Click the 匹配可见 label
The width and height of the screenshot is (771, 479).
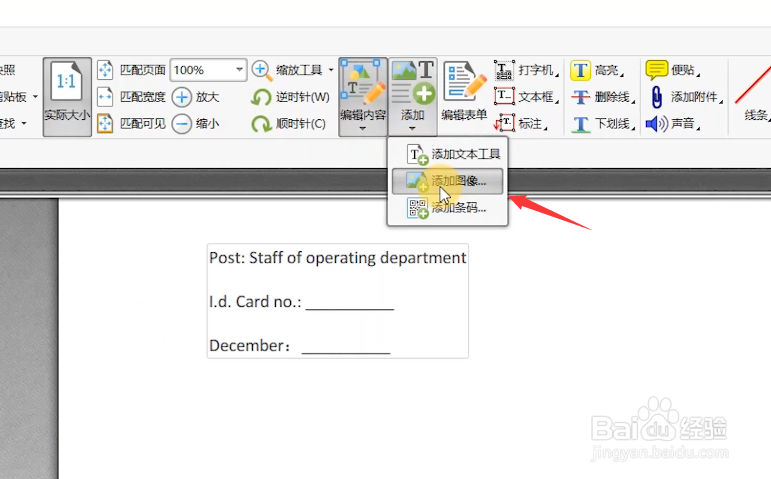pos(143,123)
